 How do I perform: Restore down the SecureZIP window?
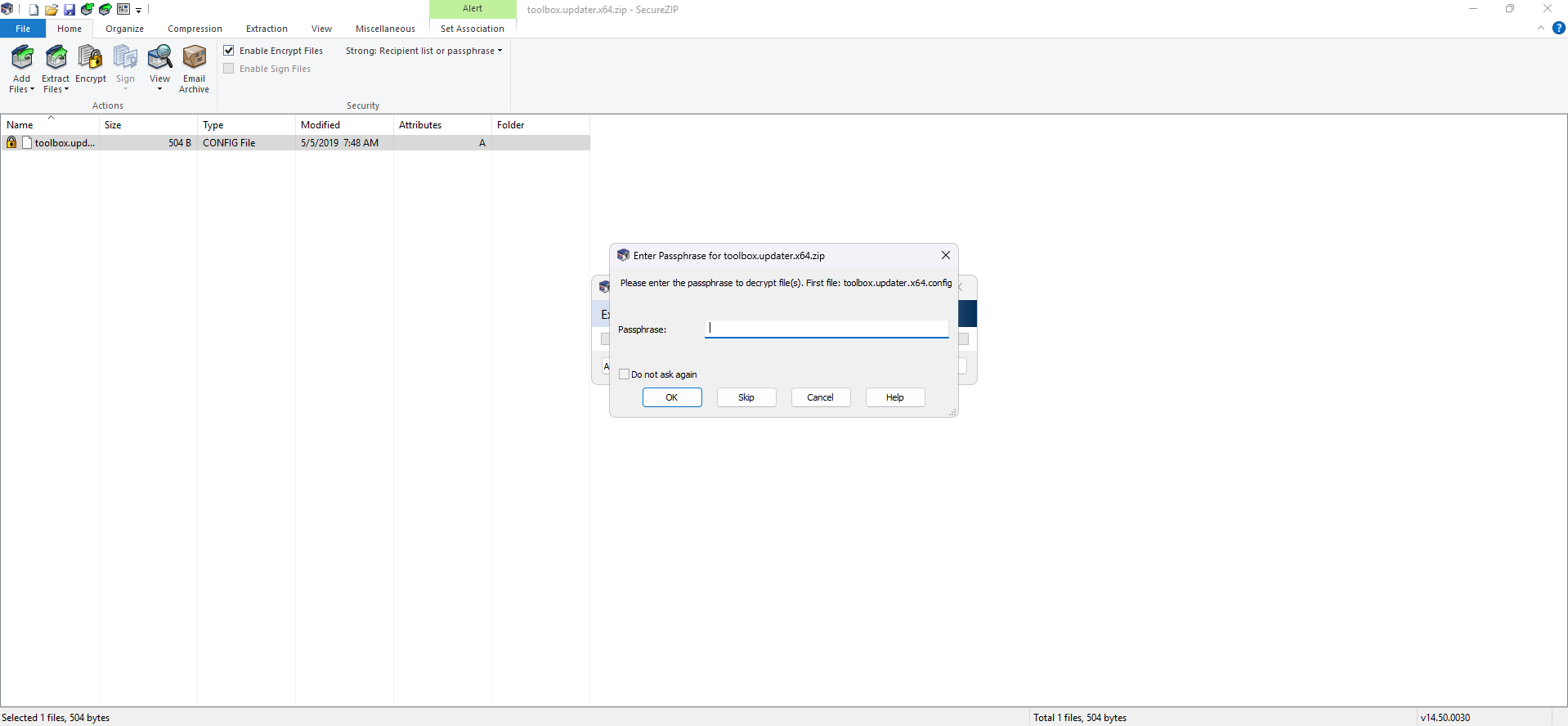click(1510, 9)
